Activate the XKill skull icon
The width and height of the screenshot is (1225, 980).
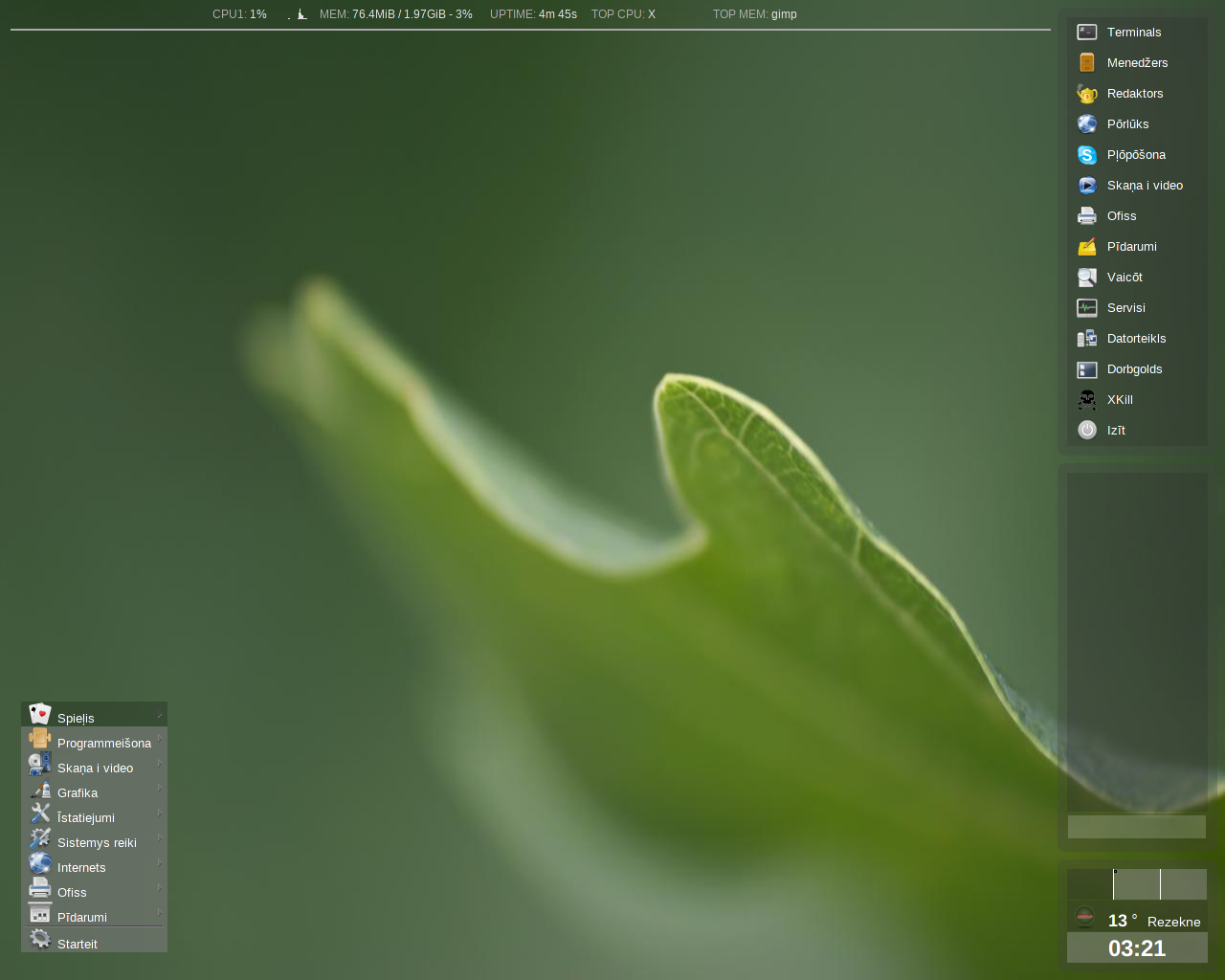pos(1087,399)
